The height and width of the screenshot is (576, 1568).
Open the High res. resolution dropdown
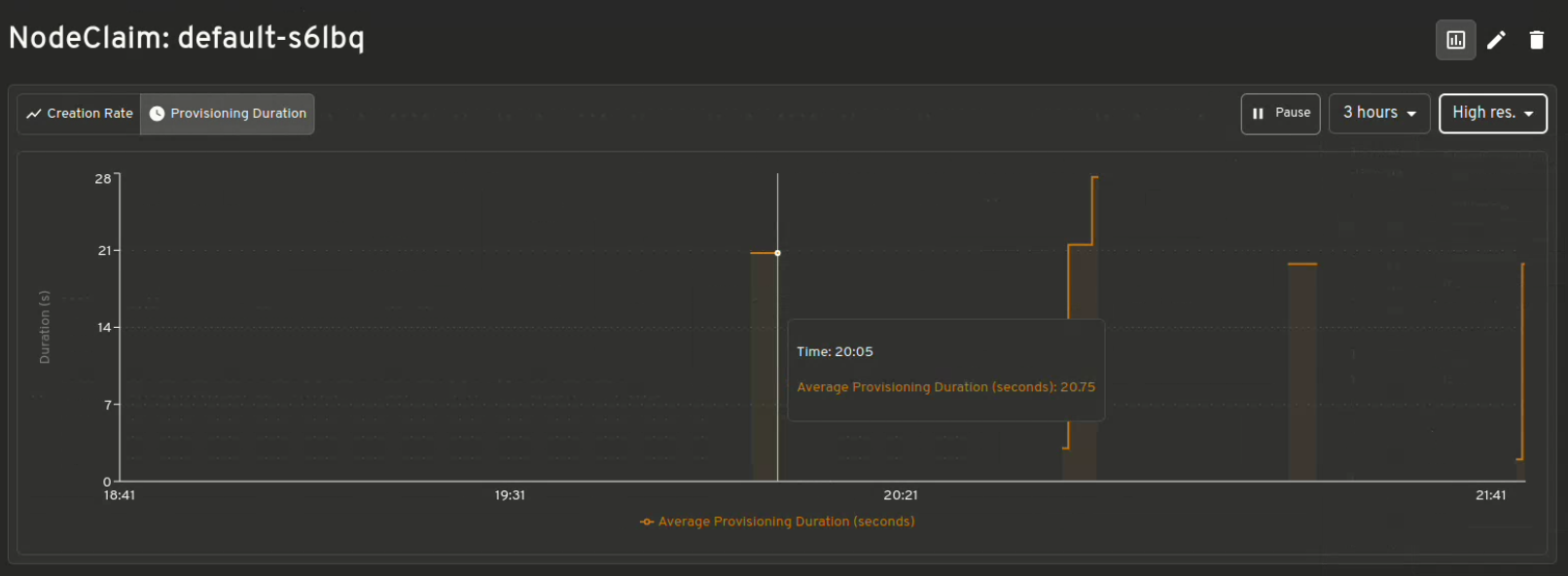(1492, 114)
